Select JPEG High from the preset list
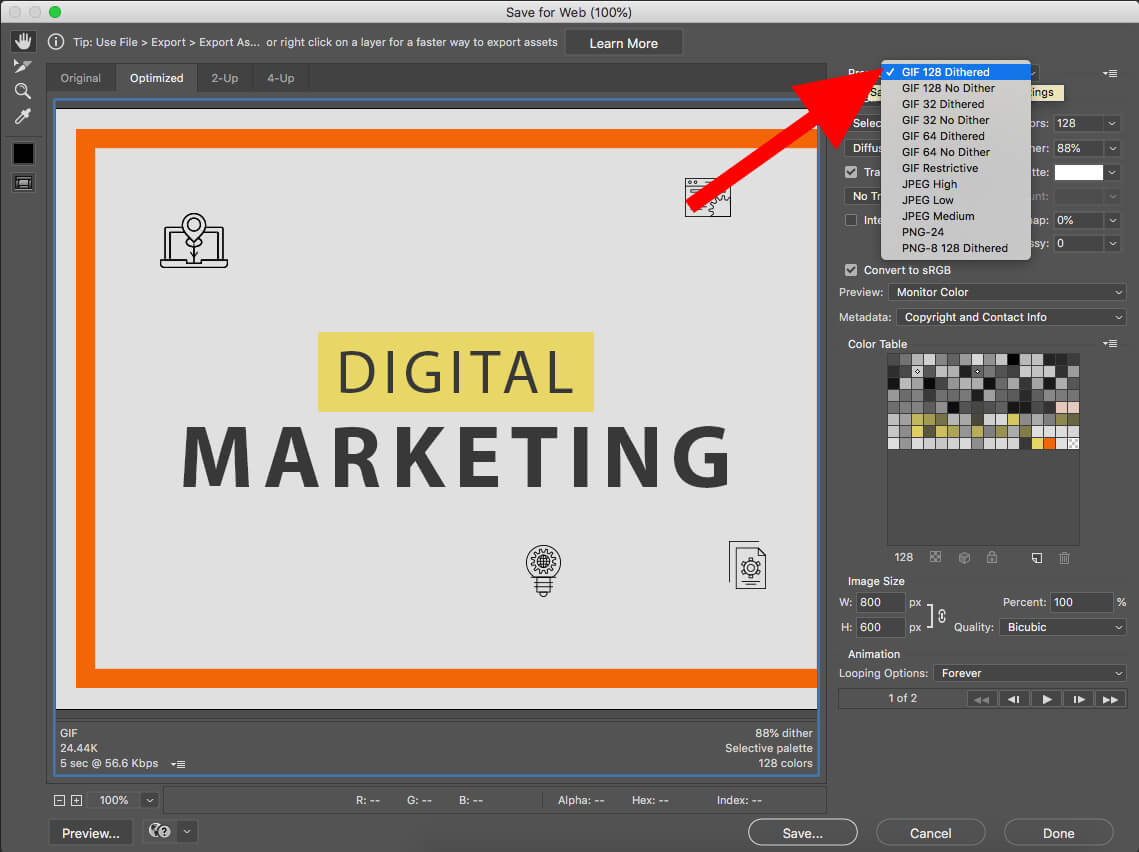The width and height of the screenshot is (1139, 852). [928, 184]
